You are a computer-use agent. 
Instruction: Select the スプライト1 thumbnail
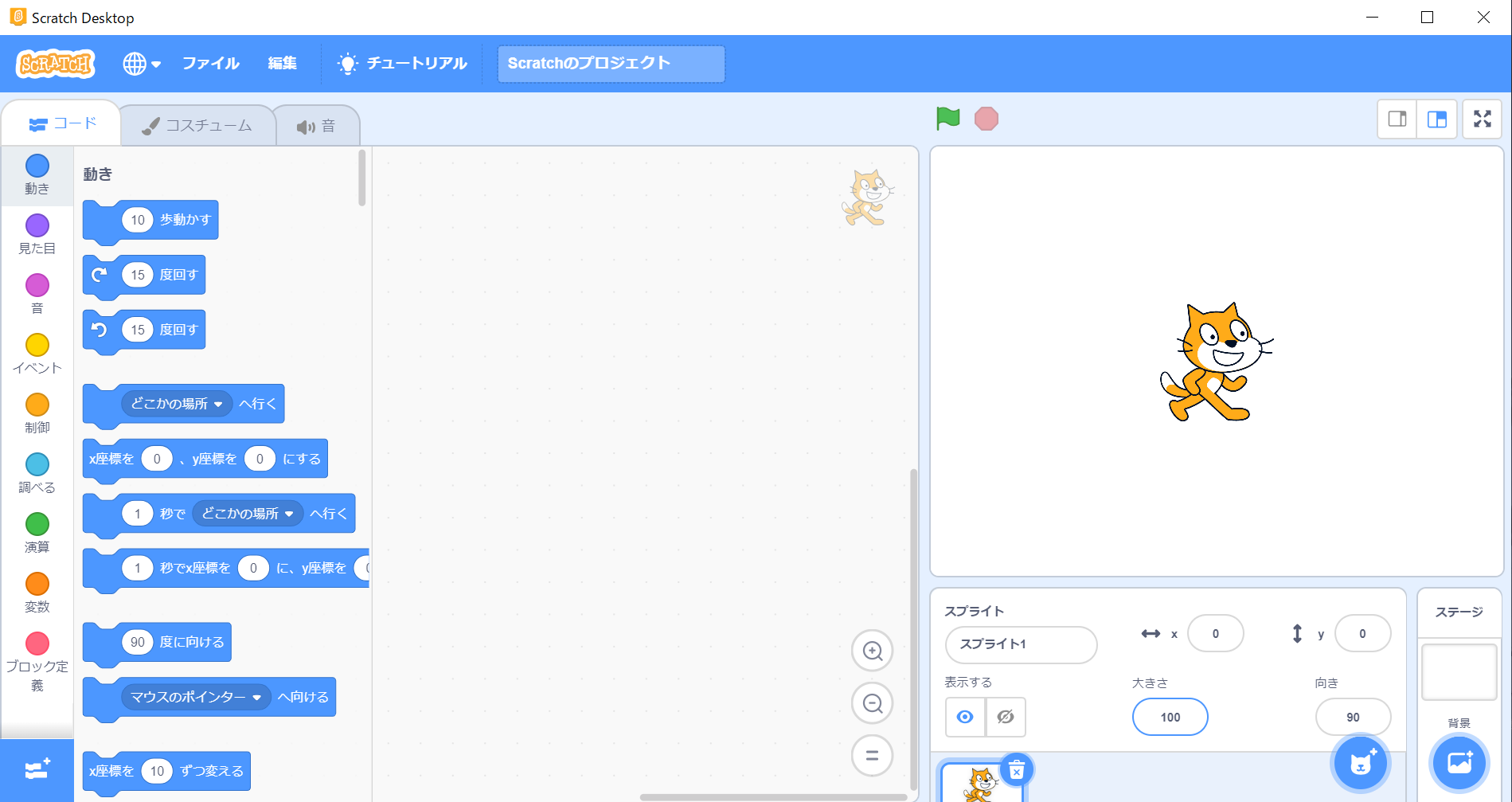click(x=981, y=784)
